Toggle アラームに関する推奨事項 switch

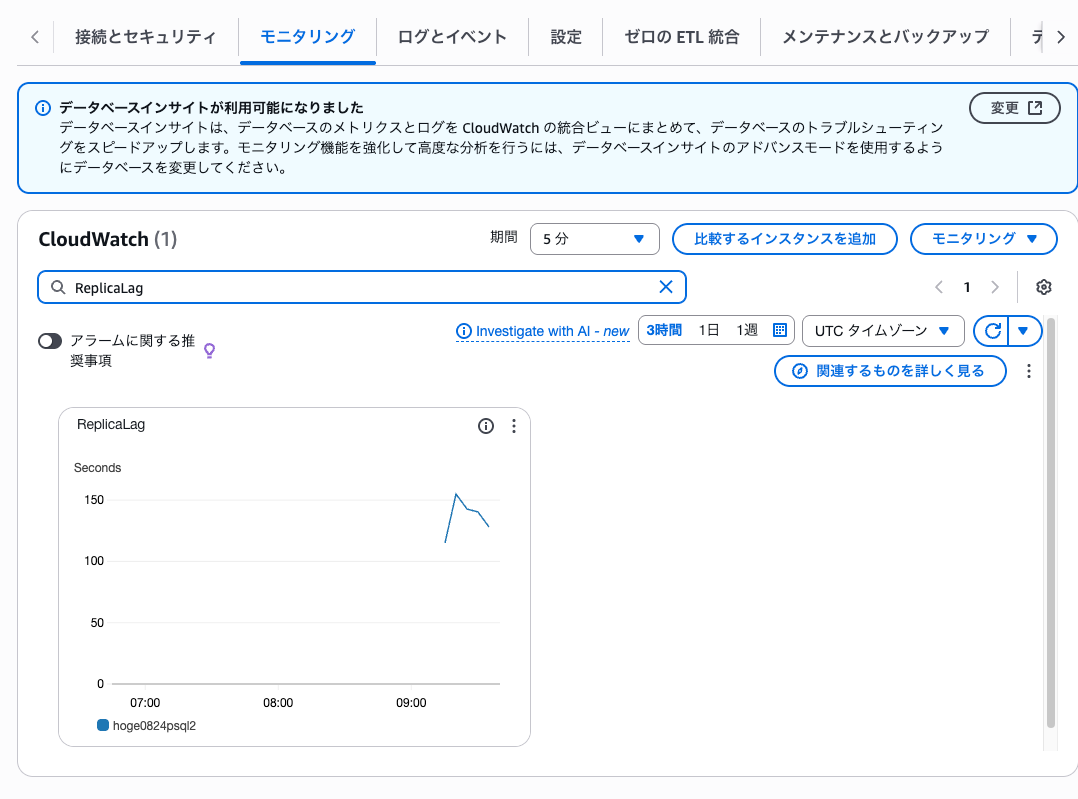click(50, 341)
